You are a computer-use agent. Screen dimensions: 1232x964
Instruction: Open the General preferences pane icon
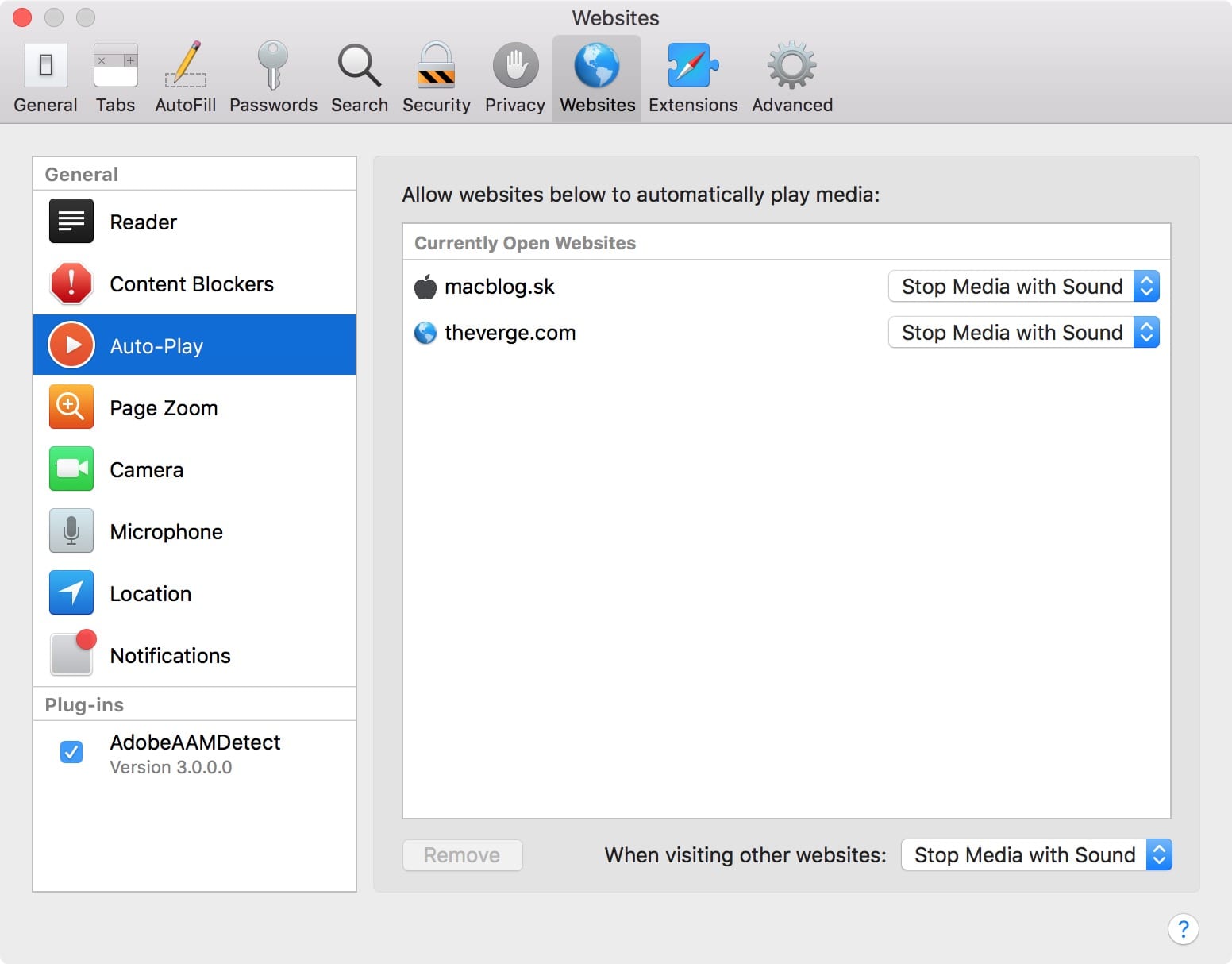(46, 65)
